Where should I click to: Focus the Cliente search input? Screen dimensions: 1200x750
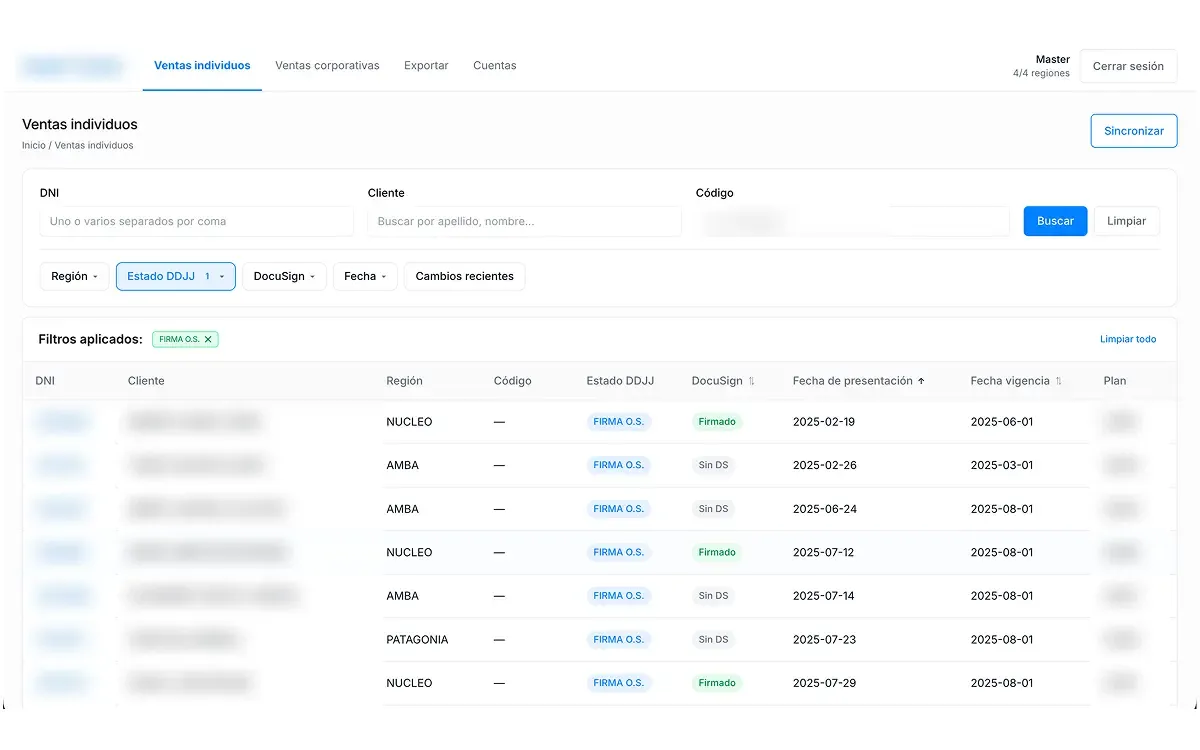coord(524,221)
